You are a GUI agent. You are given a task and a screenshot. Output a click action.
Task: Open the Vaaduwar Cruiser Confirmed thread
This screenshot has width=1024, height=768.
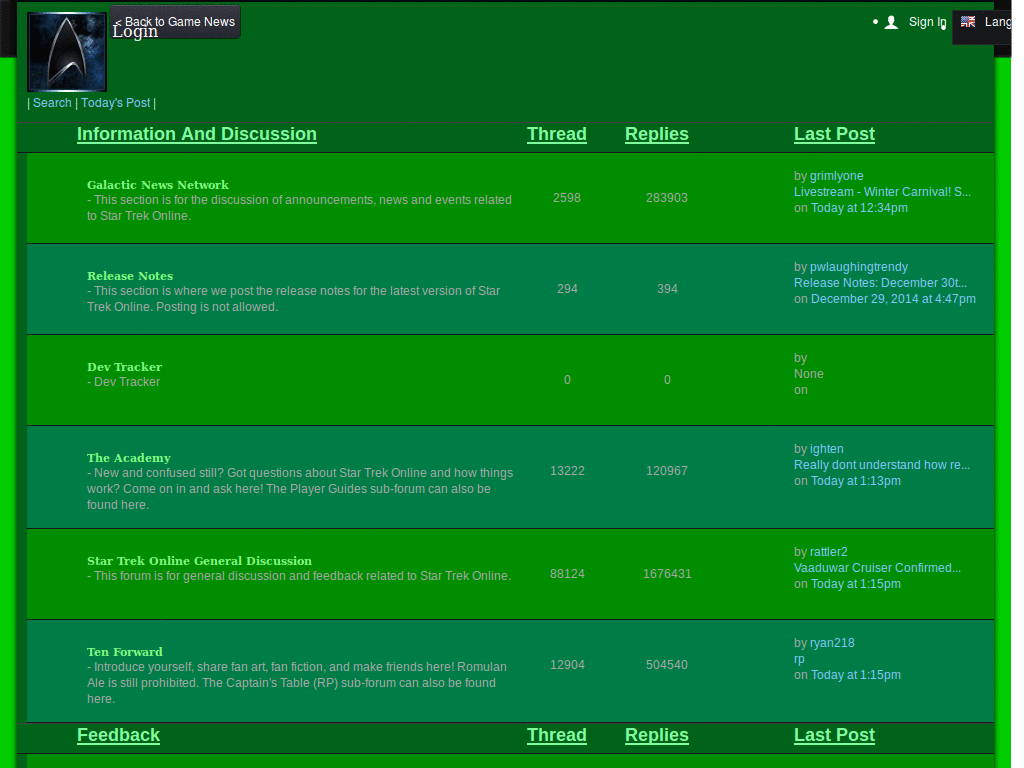point(877,568)
